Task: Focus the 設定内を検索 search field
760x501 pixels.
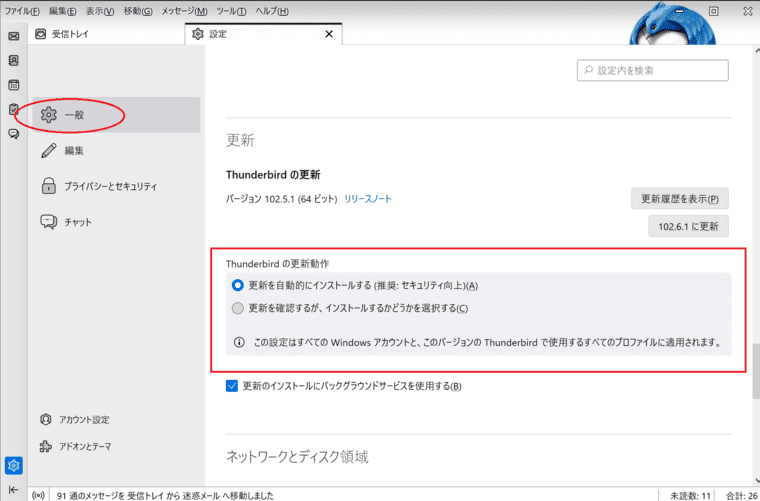Action: 652,70
